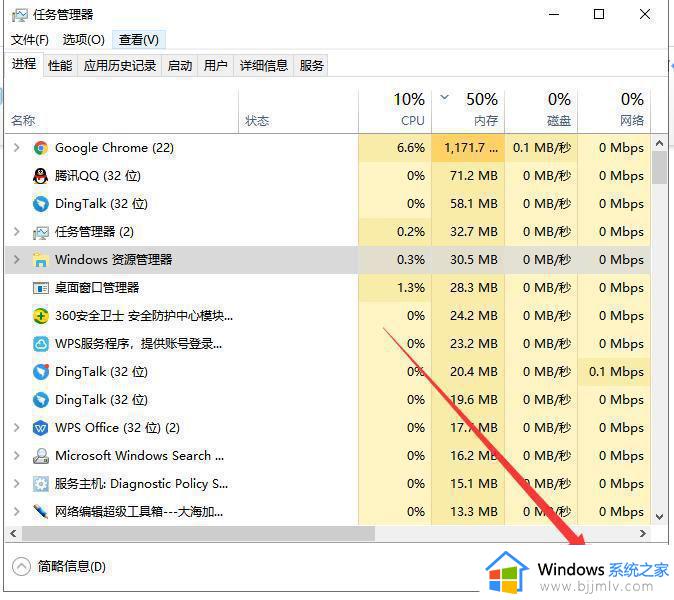Open the 文件(F) menu
Screen dimensions: 674x600
(30, 40)
